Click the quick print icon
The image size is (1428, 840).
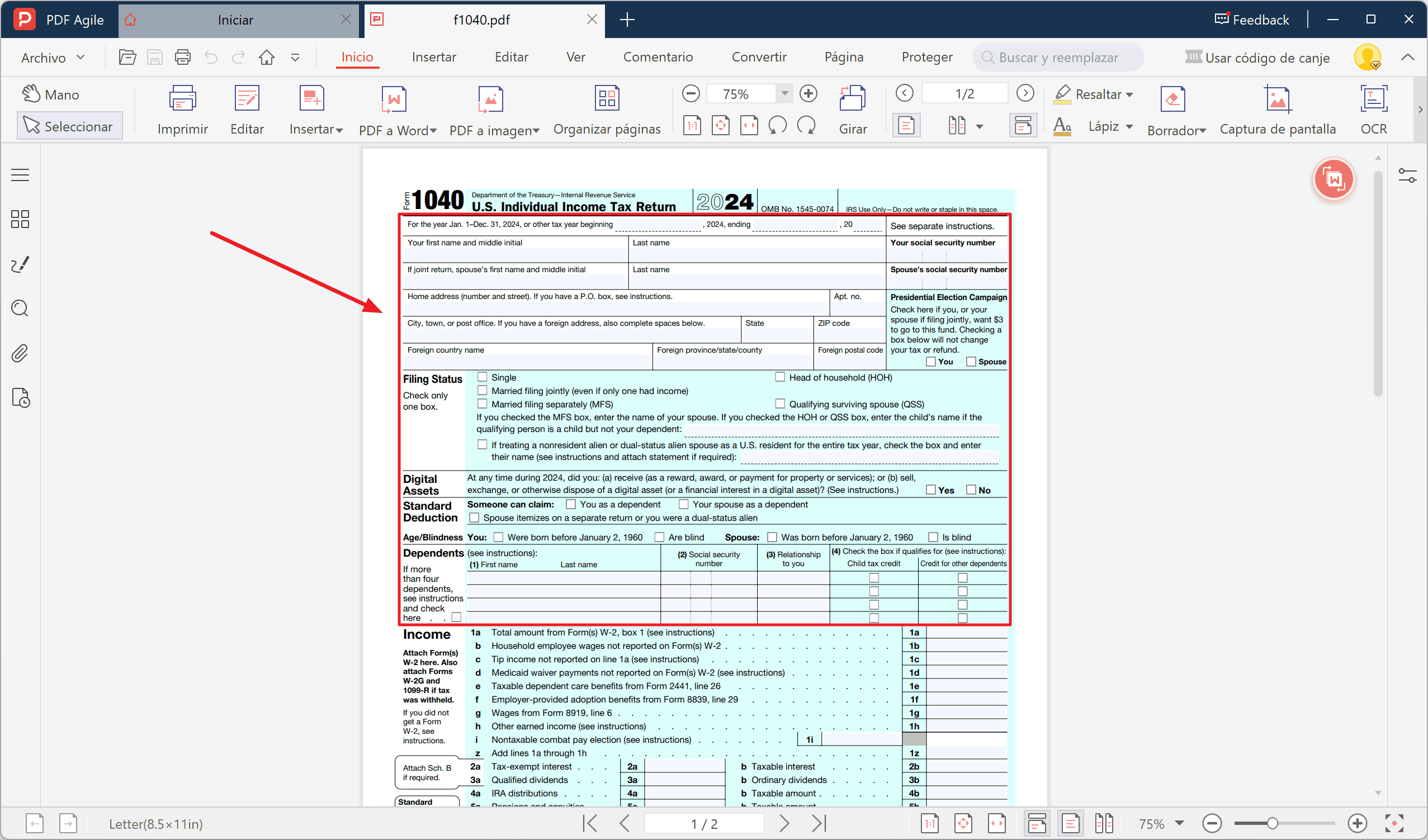coord(182,57)
